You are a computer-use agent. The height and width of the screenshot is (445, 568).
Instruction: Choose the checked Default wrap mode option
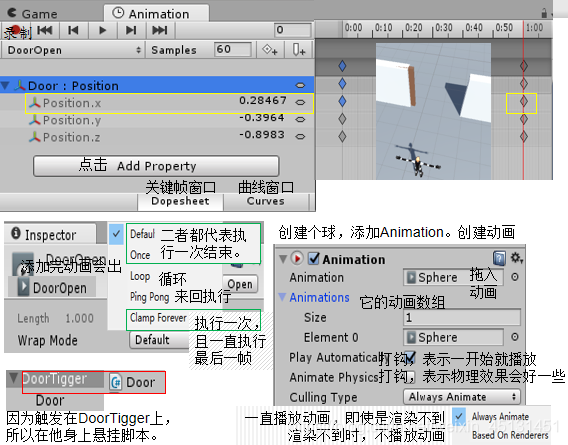(142, 234)
